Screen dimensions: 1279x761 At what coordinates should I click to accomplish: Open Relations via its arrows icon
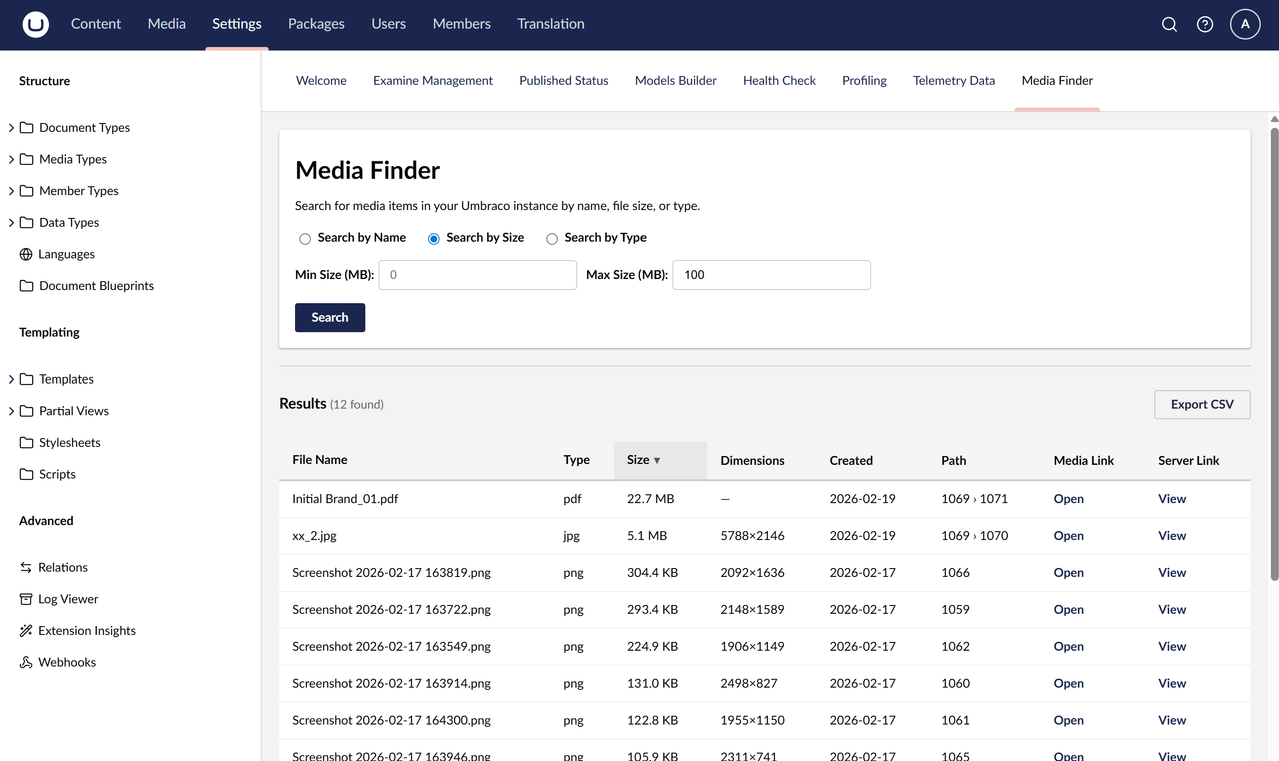[26, 567]
